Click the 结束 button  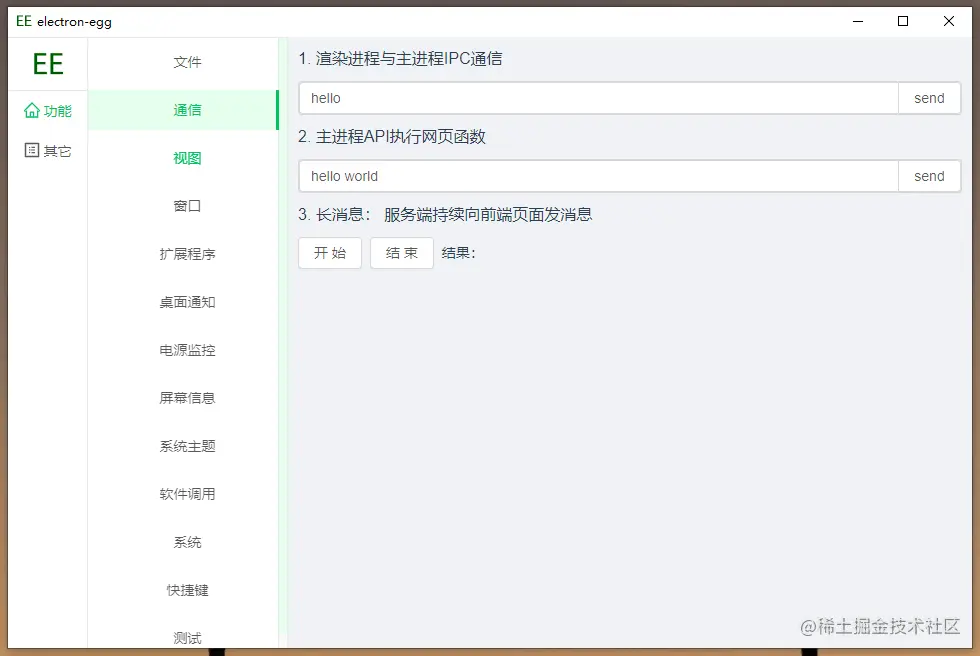(402, 253)
